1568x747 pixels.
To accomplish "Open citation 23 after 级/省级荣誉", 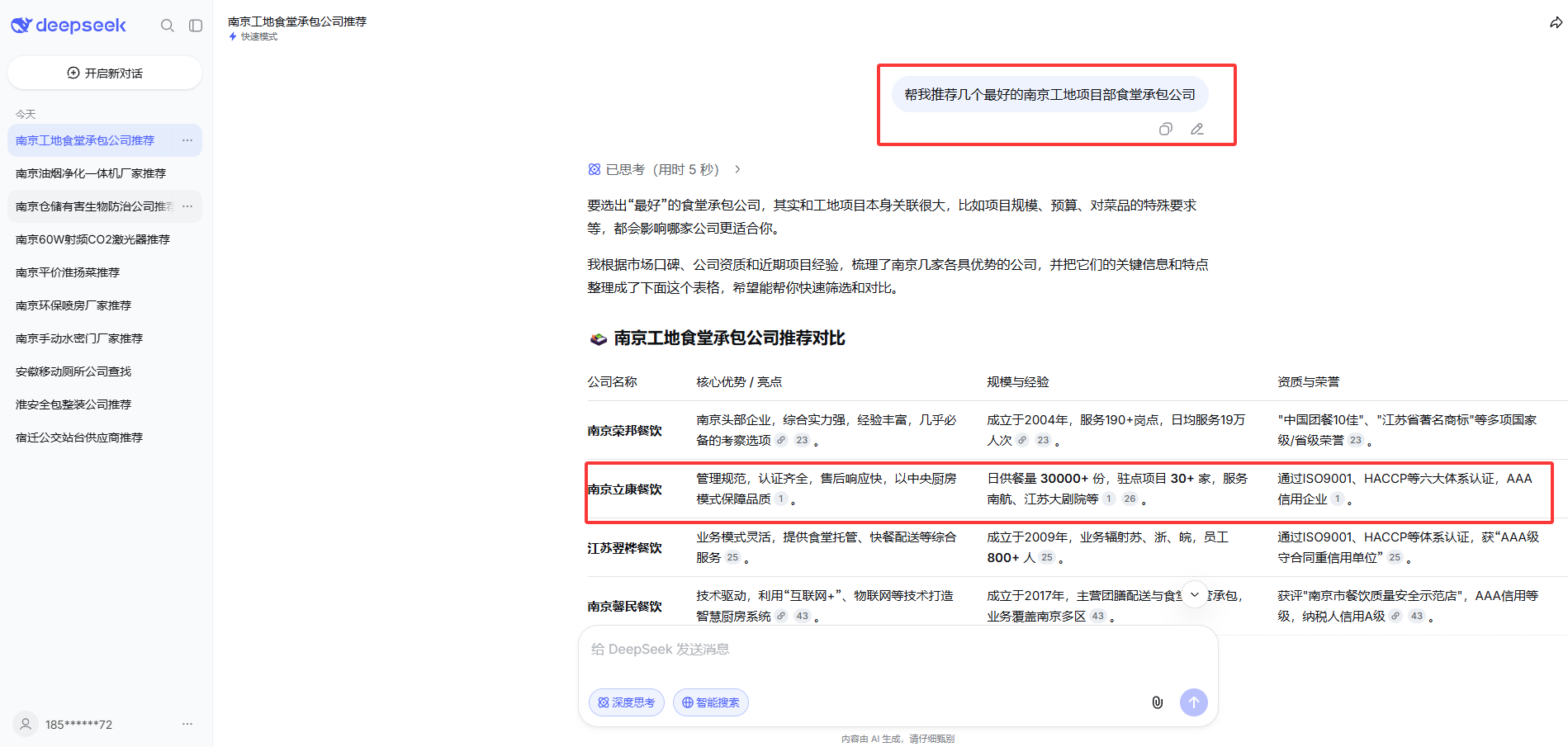I will coord(1355,440).
